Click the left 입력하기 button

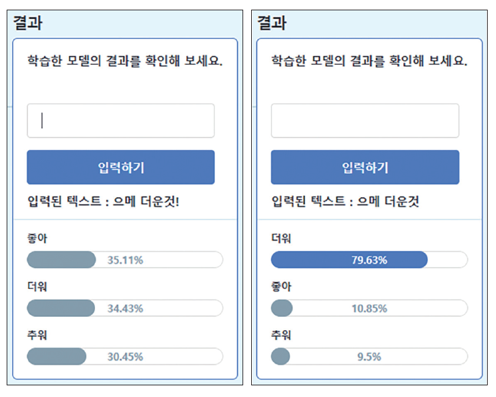(121, 167)
